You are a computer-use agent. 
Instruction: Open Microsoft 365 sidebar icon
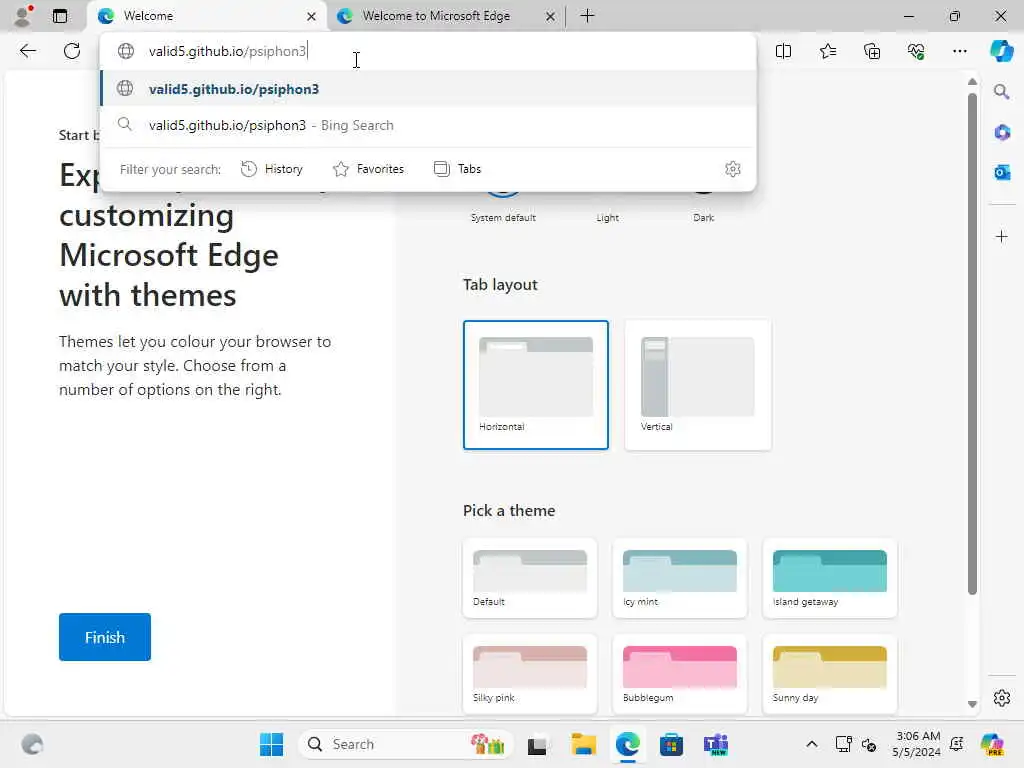coord(1002,133)
